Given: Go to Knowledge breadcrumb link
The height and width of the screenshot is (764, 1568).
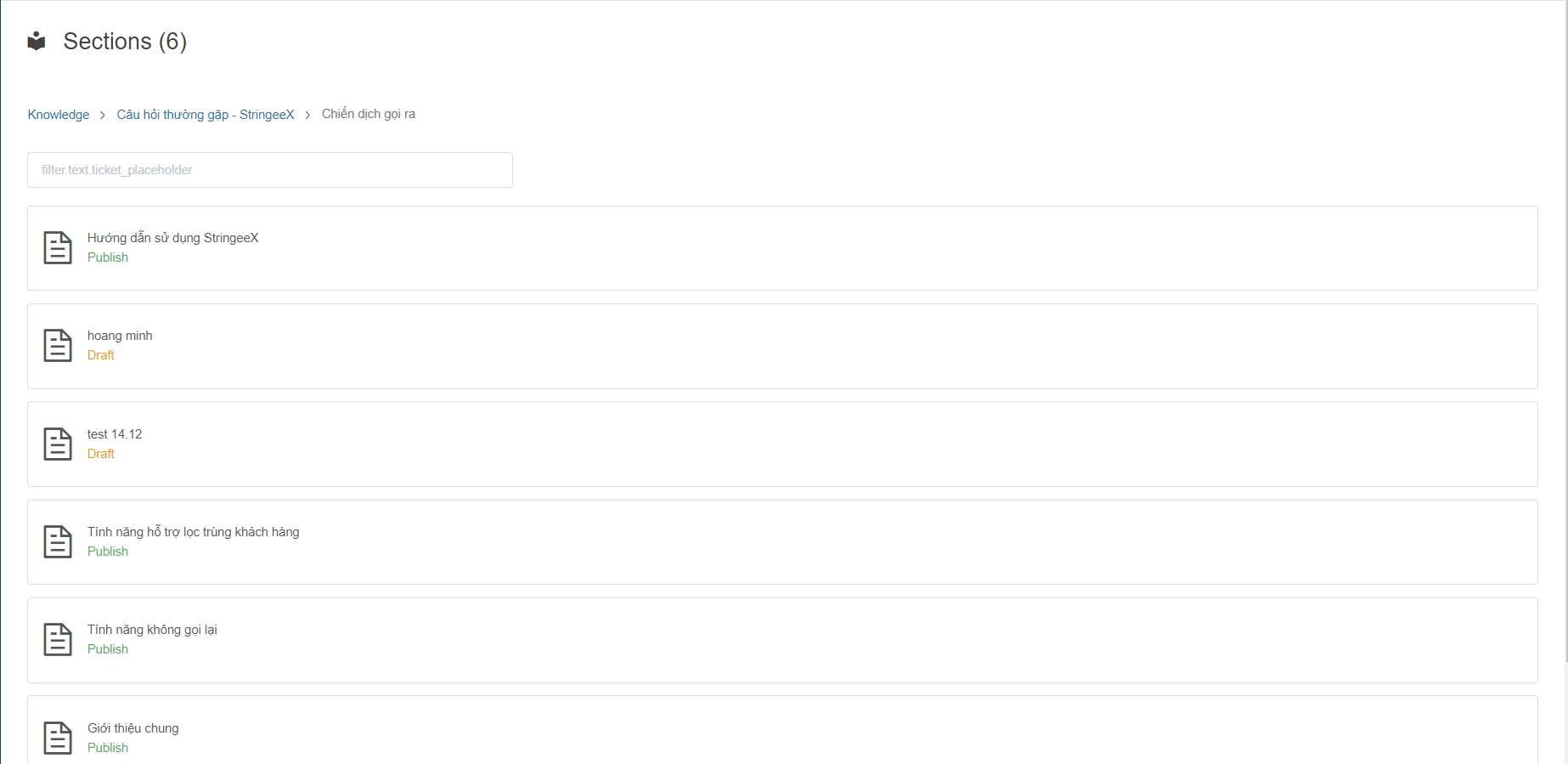Looking at the screenshot, I should 59,115.
